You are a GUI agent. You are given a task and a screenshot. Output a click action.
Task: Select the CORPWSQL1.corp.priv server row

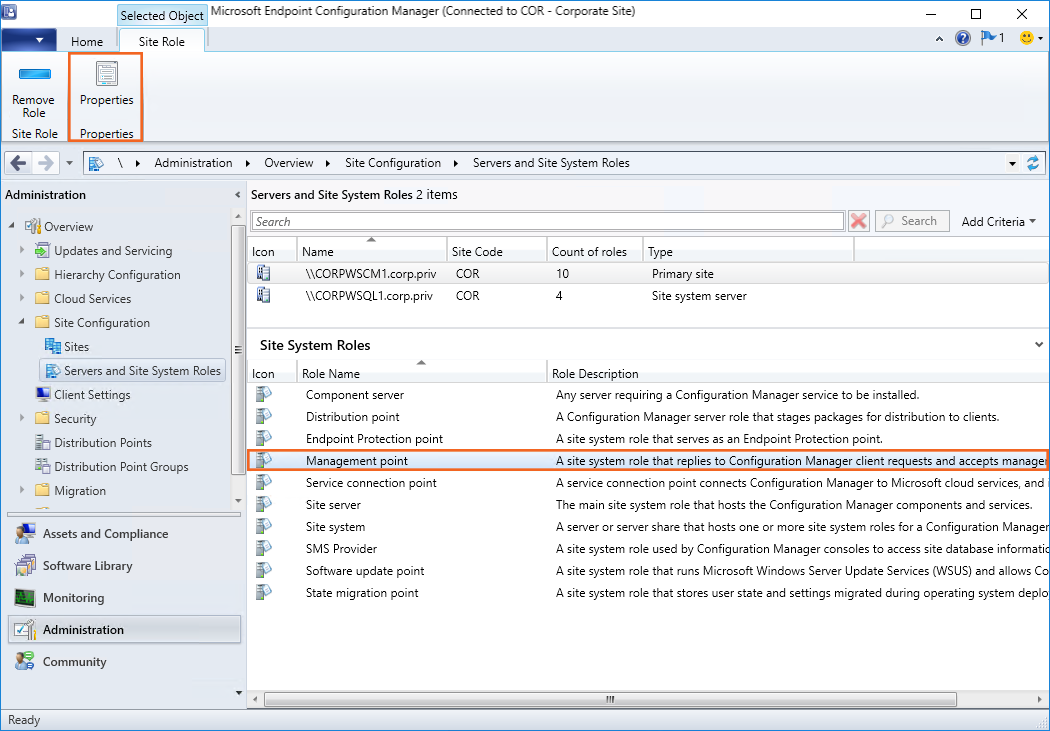[369, 295]
